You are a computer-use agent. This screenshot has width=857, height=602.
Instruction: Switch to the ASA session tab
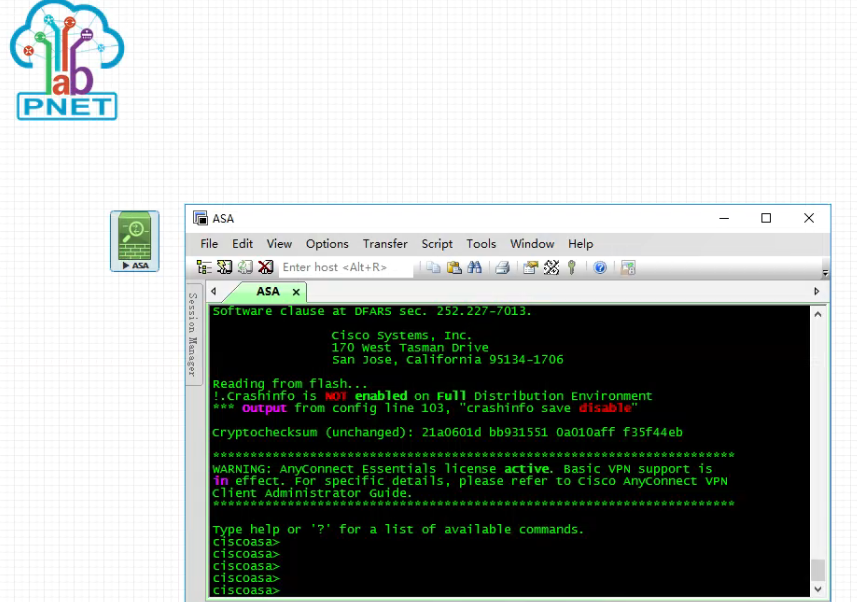pos(267,291)
